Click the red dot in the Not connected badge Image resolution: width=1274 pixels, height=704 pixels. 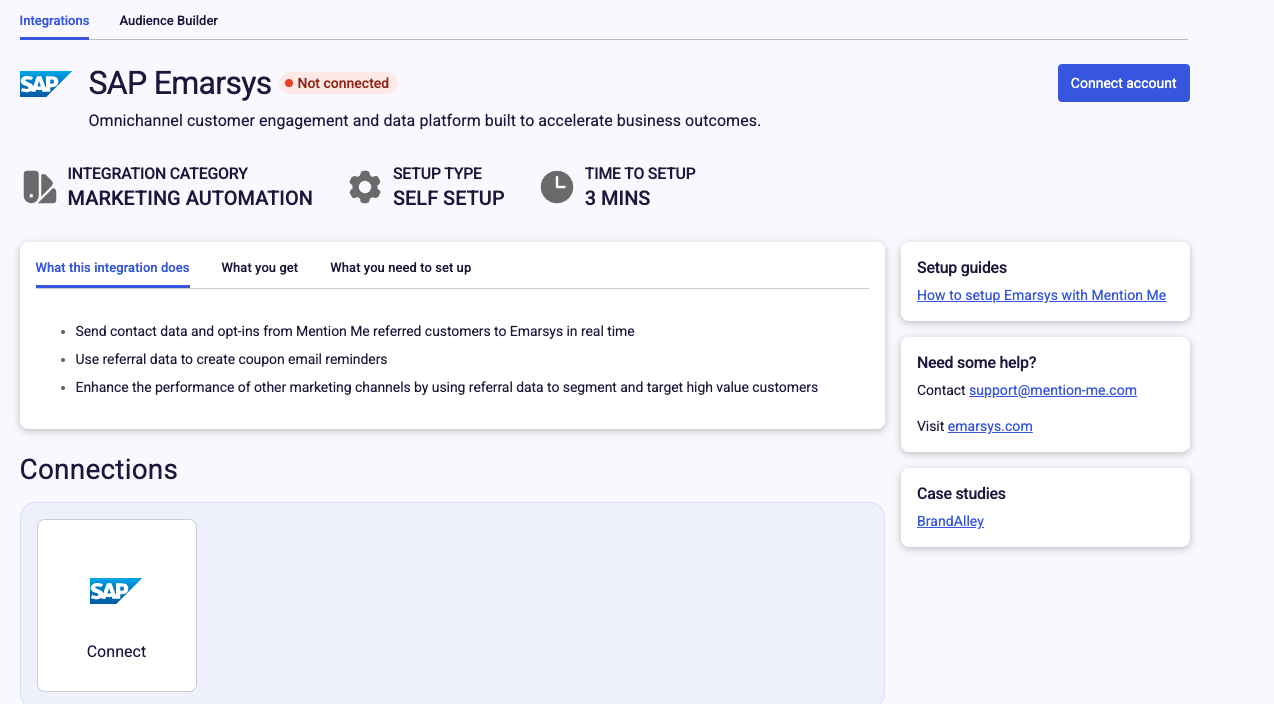[288, 84]
